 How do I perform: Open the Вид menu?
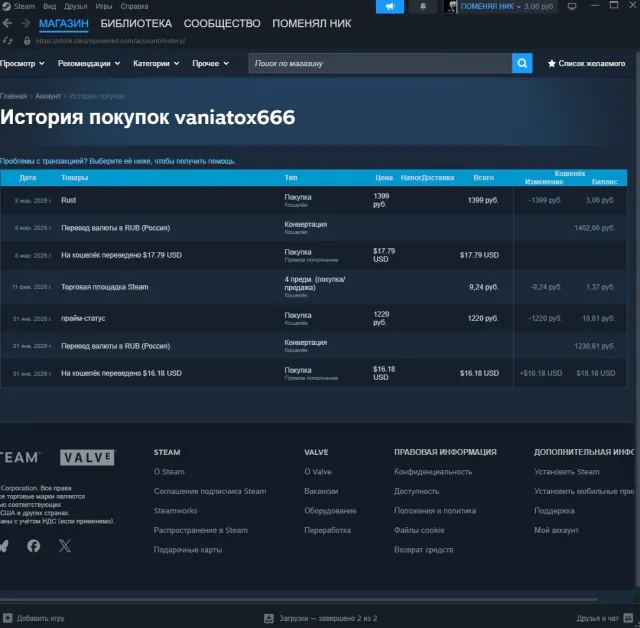coord(49,7)
